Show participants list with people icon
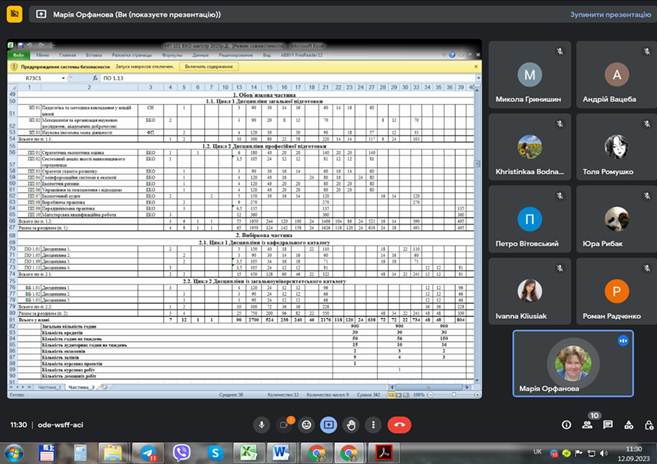Image resolution: width=657 pixels, height=465 pixels. [588, 425]
